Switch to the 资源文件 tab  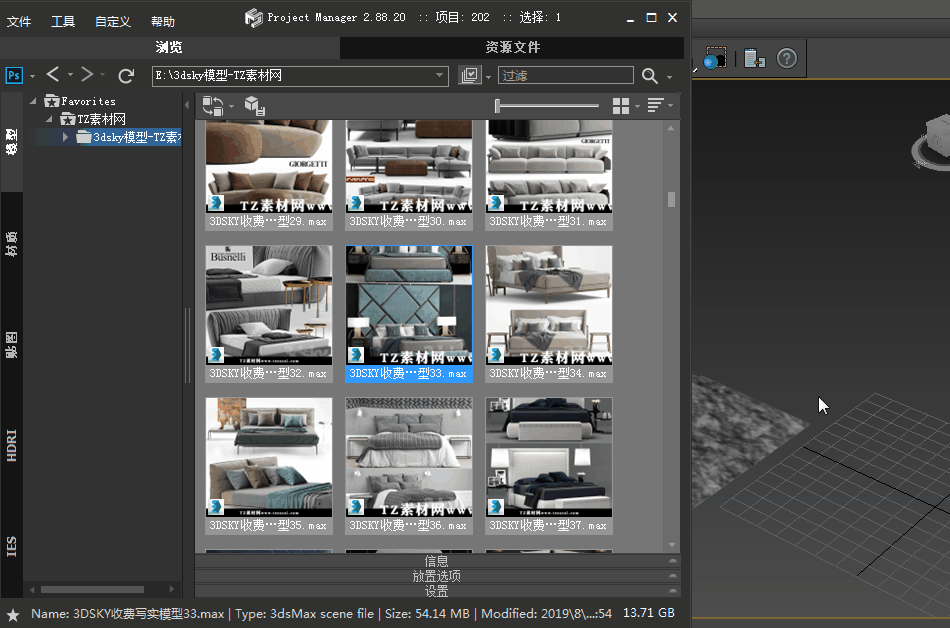(512, 47)
